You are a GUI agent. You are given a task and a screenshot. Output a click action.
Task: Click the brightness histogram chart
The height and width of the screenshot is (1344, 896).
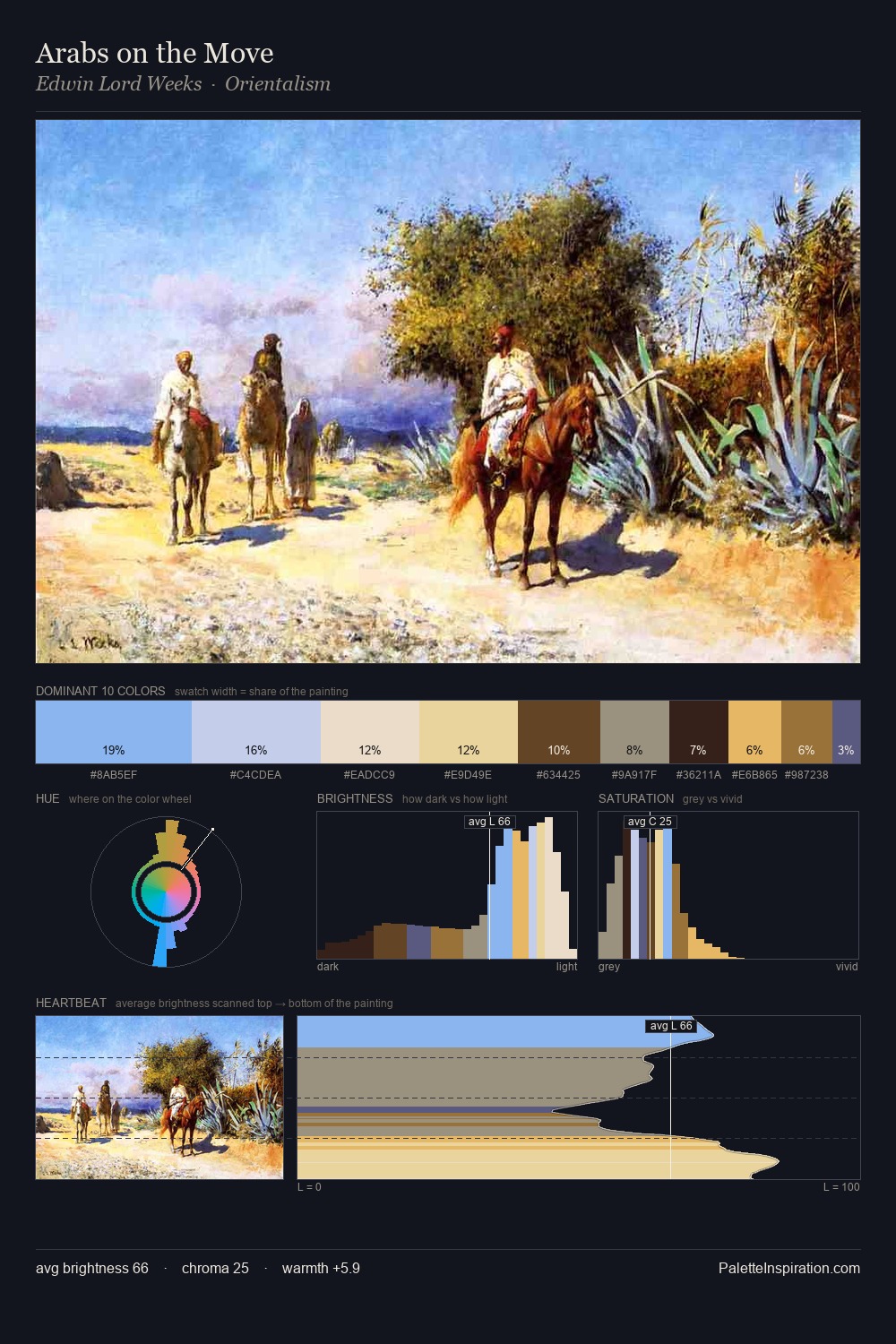tap(447, 885)
